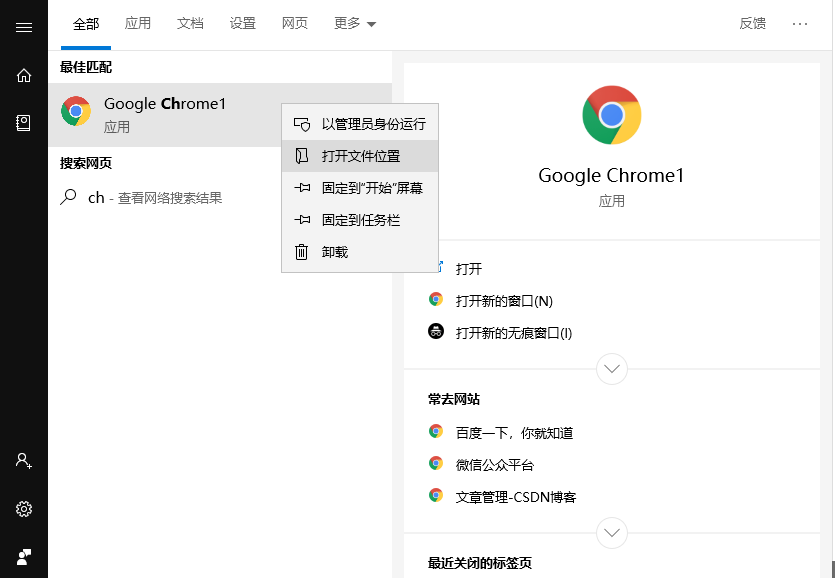835x578 pixels.
Task: Click the folder icon for open file location
Action: 302,156
